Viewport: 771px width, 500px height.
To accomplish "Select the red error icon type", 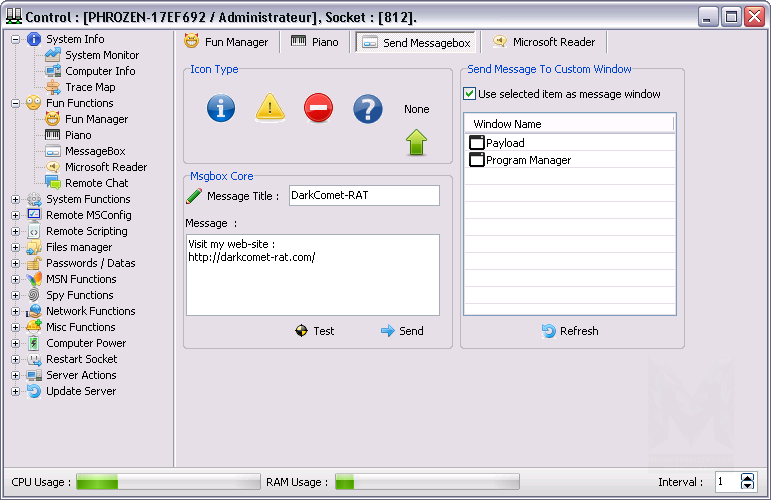I will (x=318, y=108).
